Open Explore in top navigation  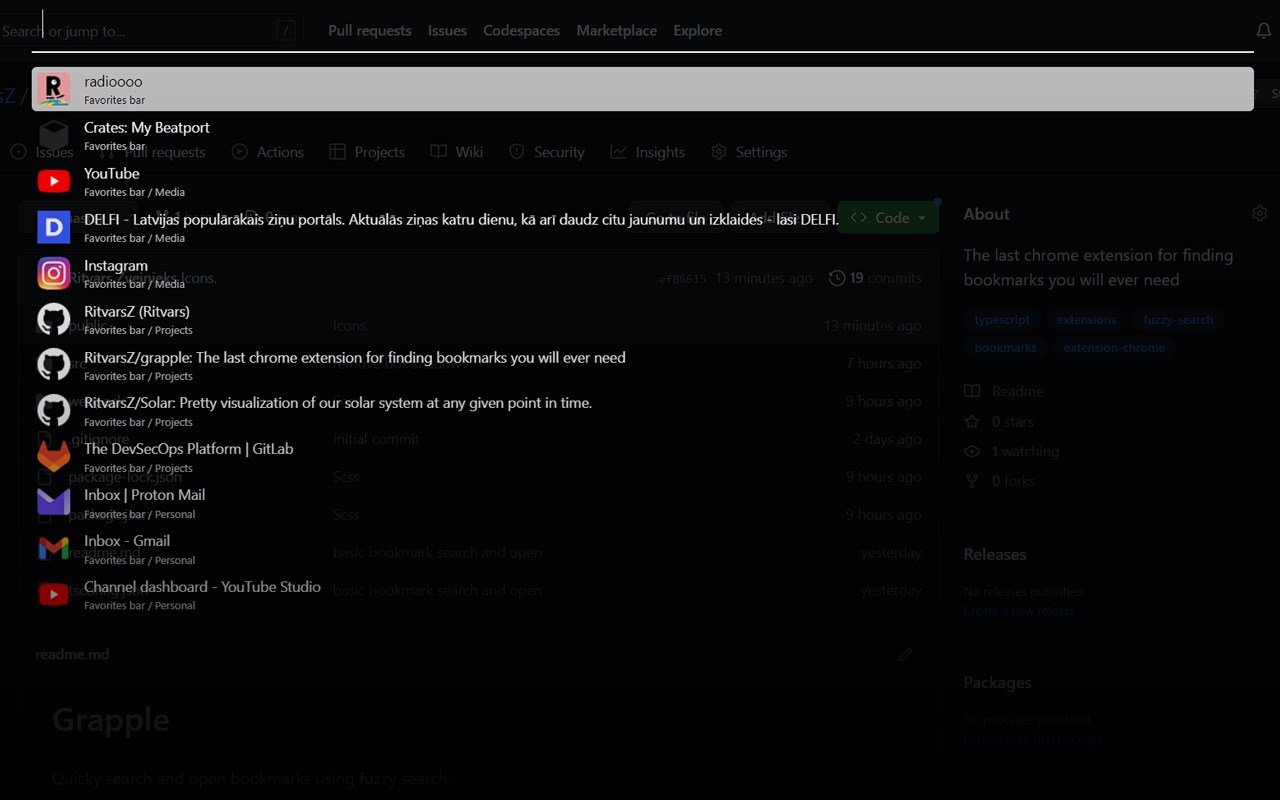698,31
